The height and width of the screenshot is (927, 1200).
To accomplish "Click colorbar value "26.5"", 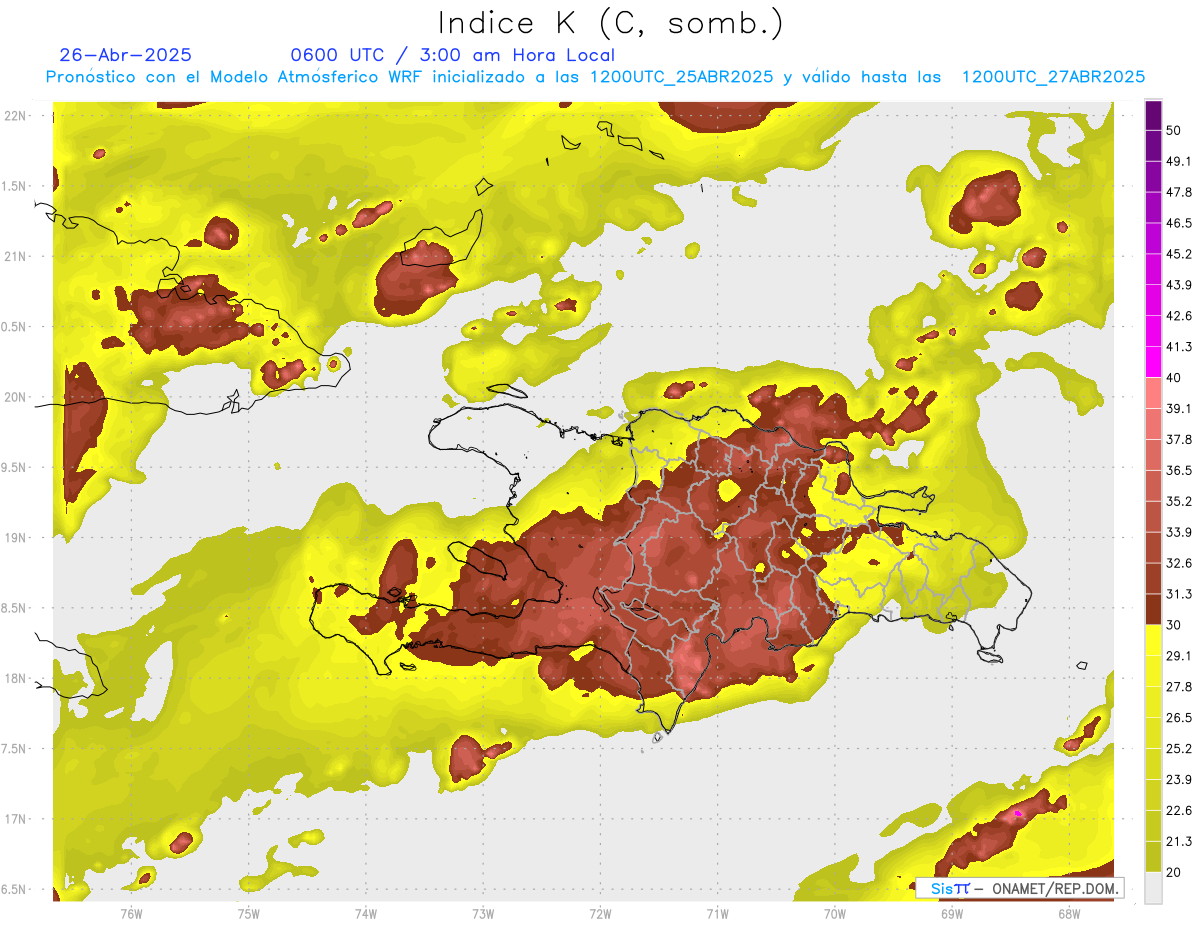I will [x=1179, y=718].
